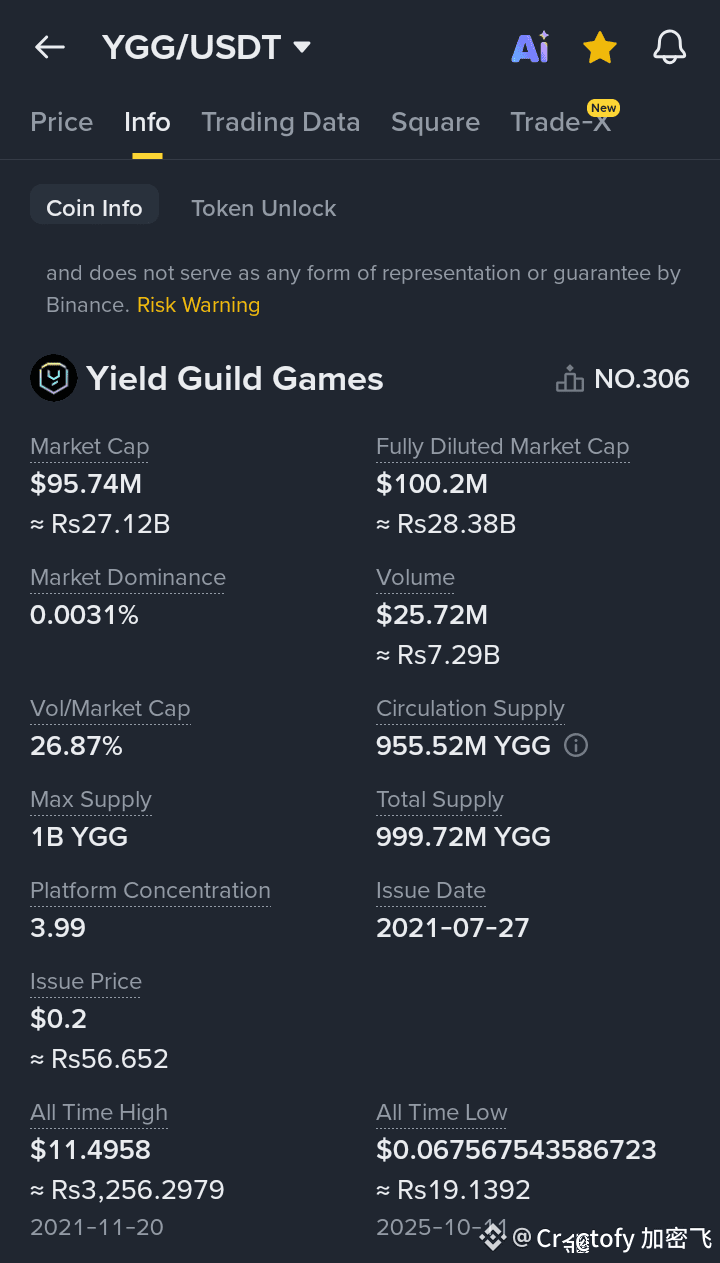Switch to the Price tab
720x1263 pixels.
pyautogui.click(x=61, y=122)
